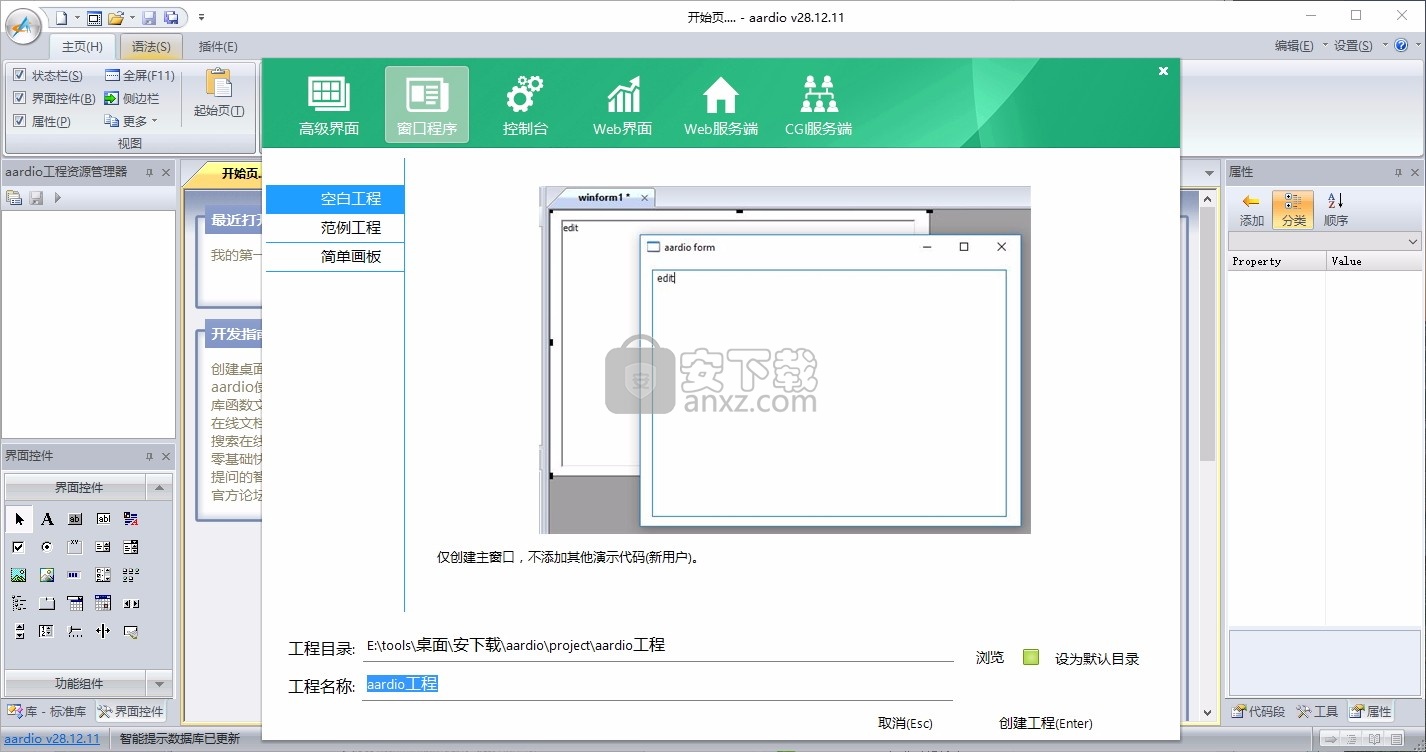
Task: Click the new file icon in quick access toolbar
Action: click(61, 18)
